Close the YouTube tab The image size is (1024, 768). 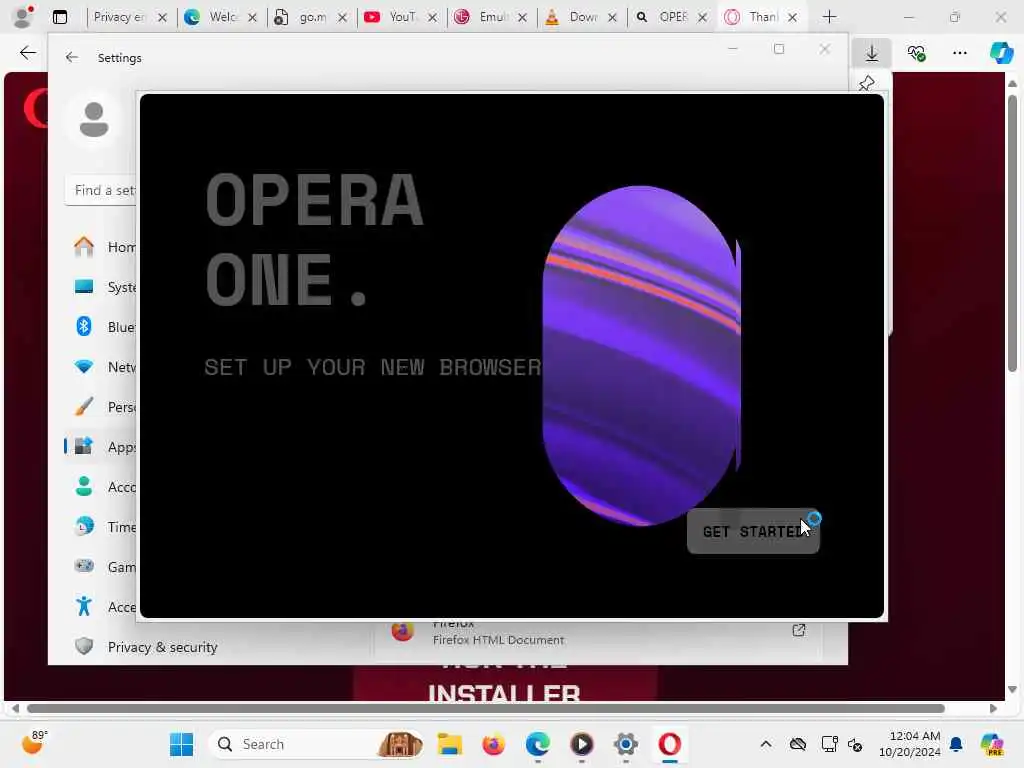click(x=432, y=18)
